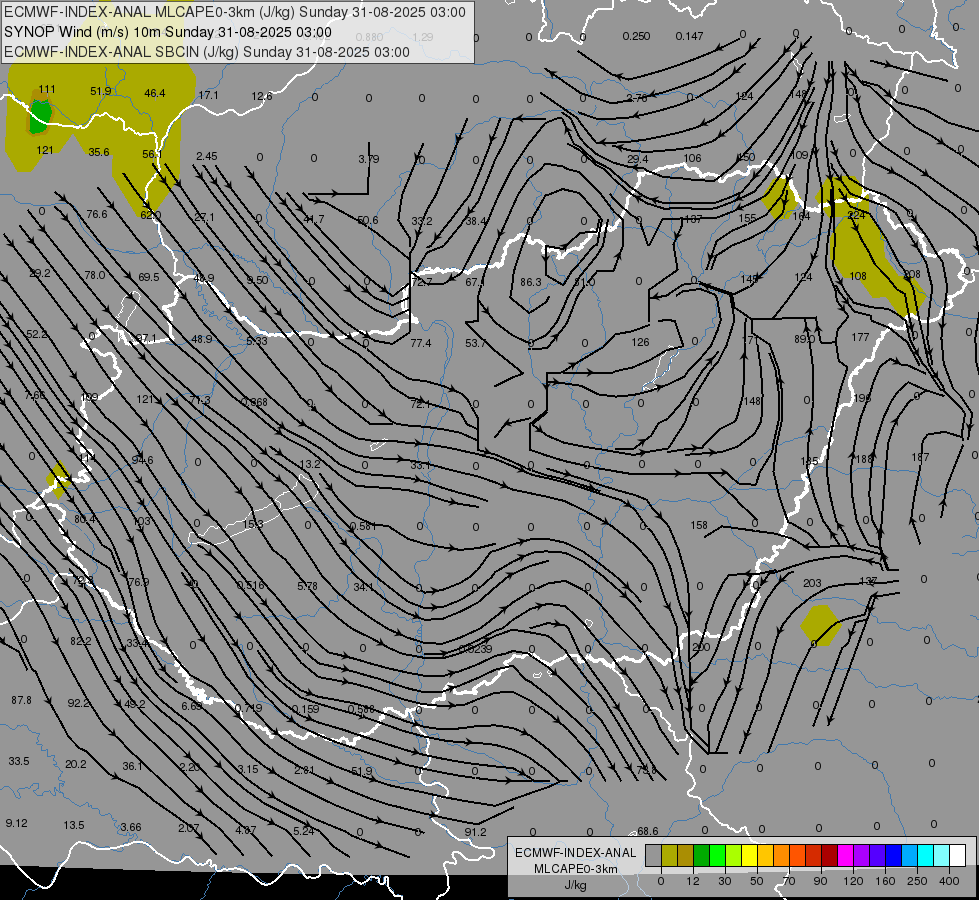Click the map value 0.250
The image size is (979, 900).
click(636, 36)
